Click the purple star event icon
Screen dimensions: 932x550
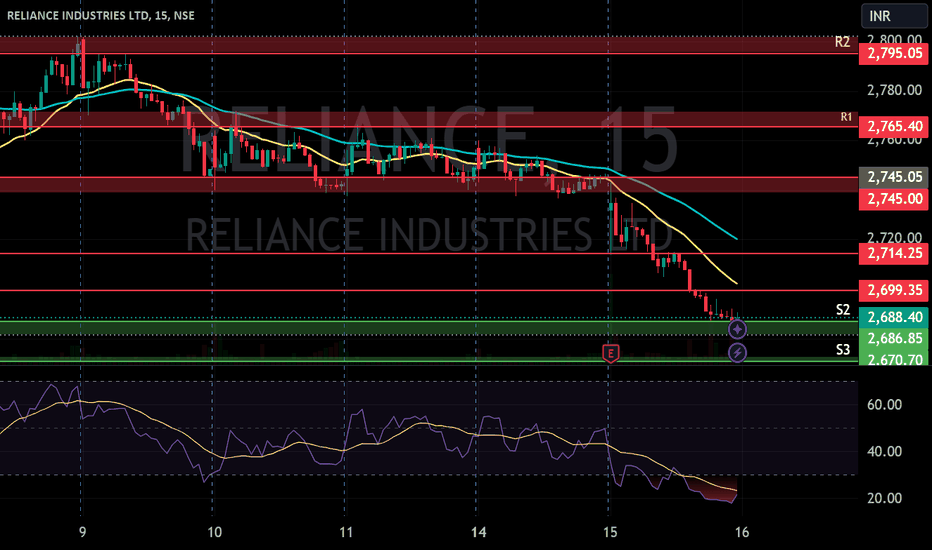(737, 329)
